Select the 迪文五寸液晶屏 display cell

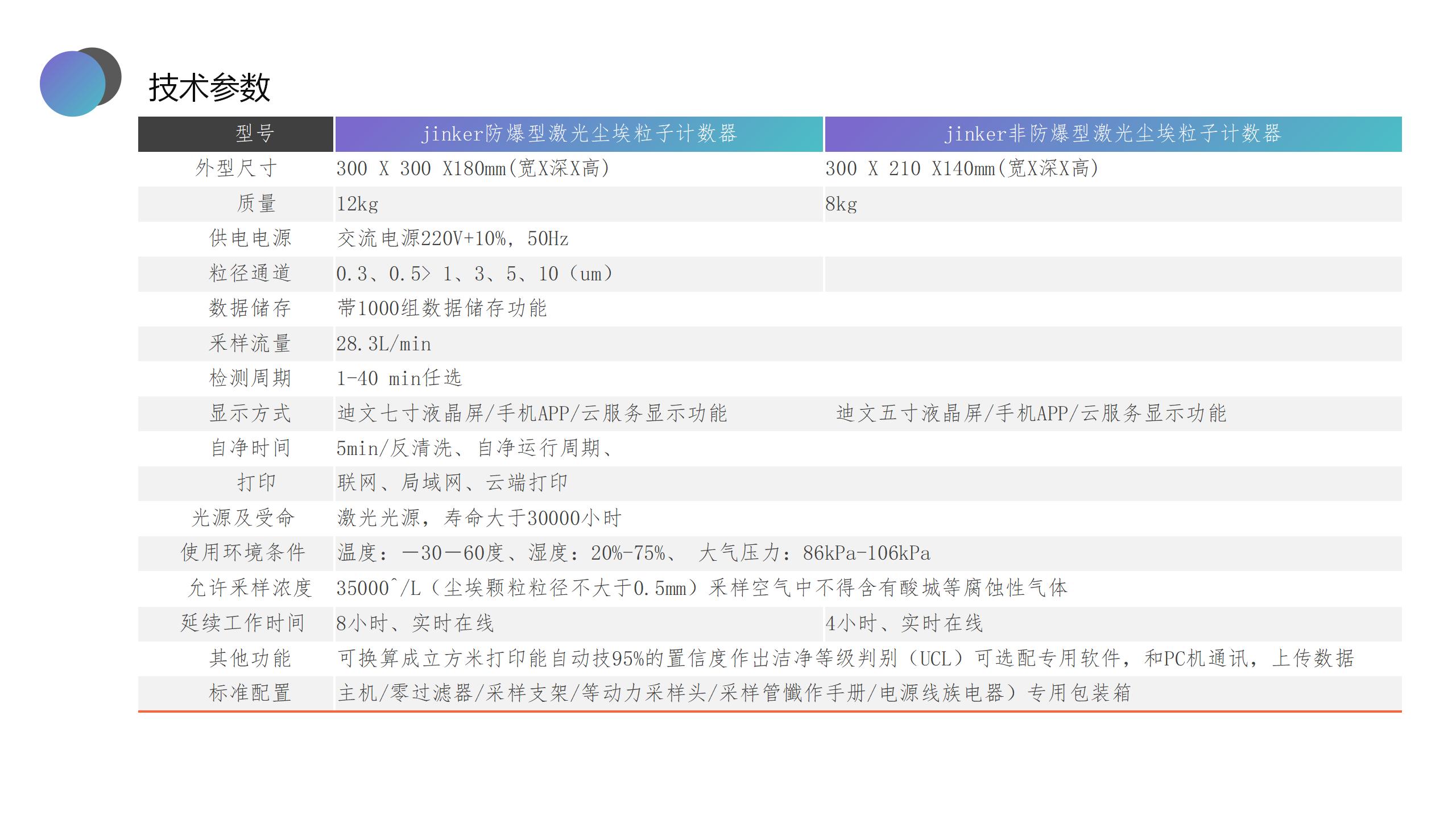click(1031, 413)
